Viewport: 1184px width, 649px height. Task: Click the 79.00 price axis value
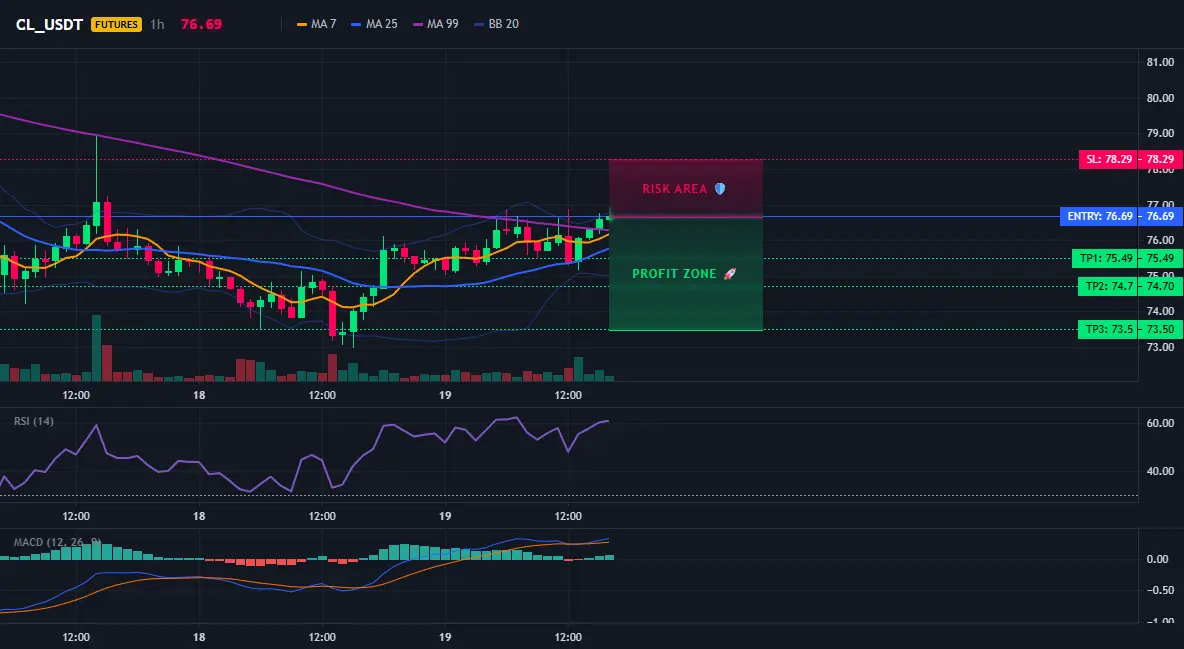1160,133
